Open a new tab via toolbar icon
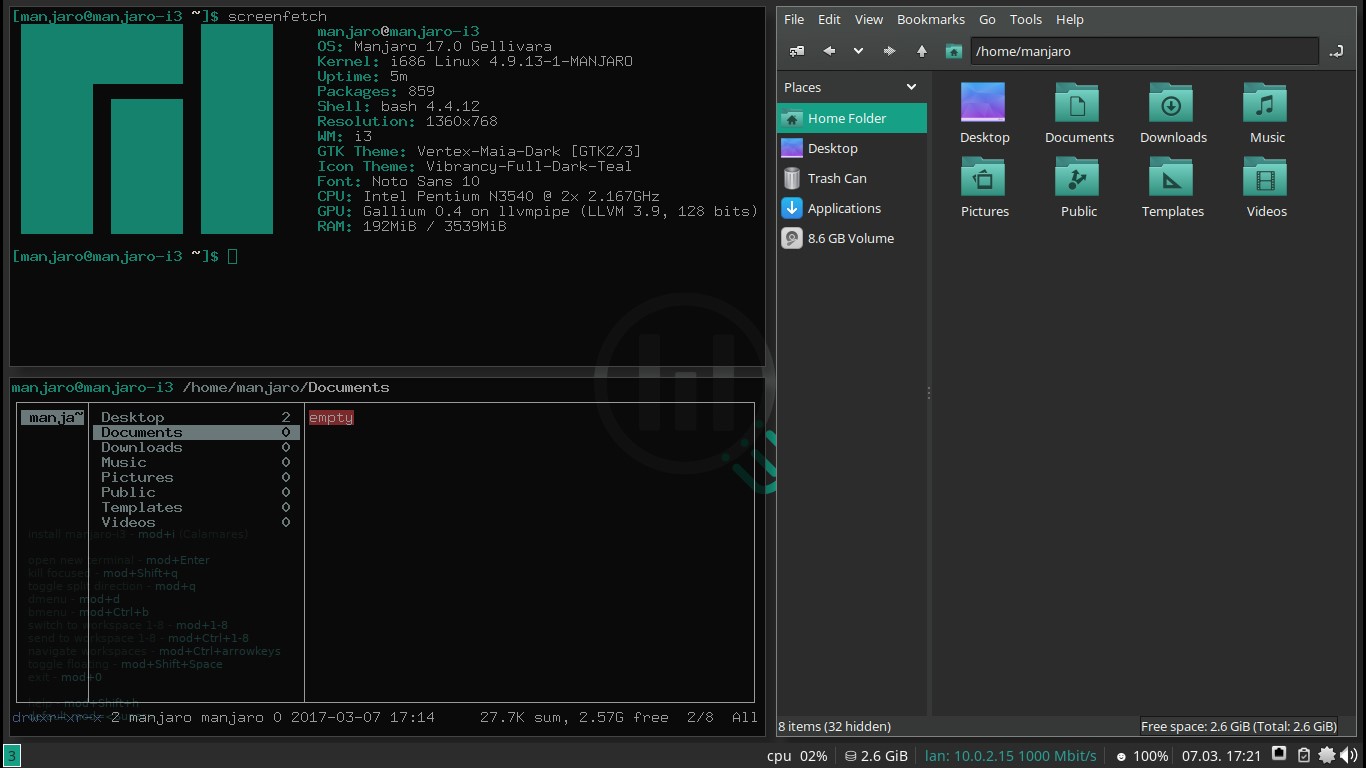The image size is (1366, 768). 797,51
